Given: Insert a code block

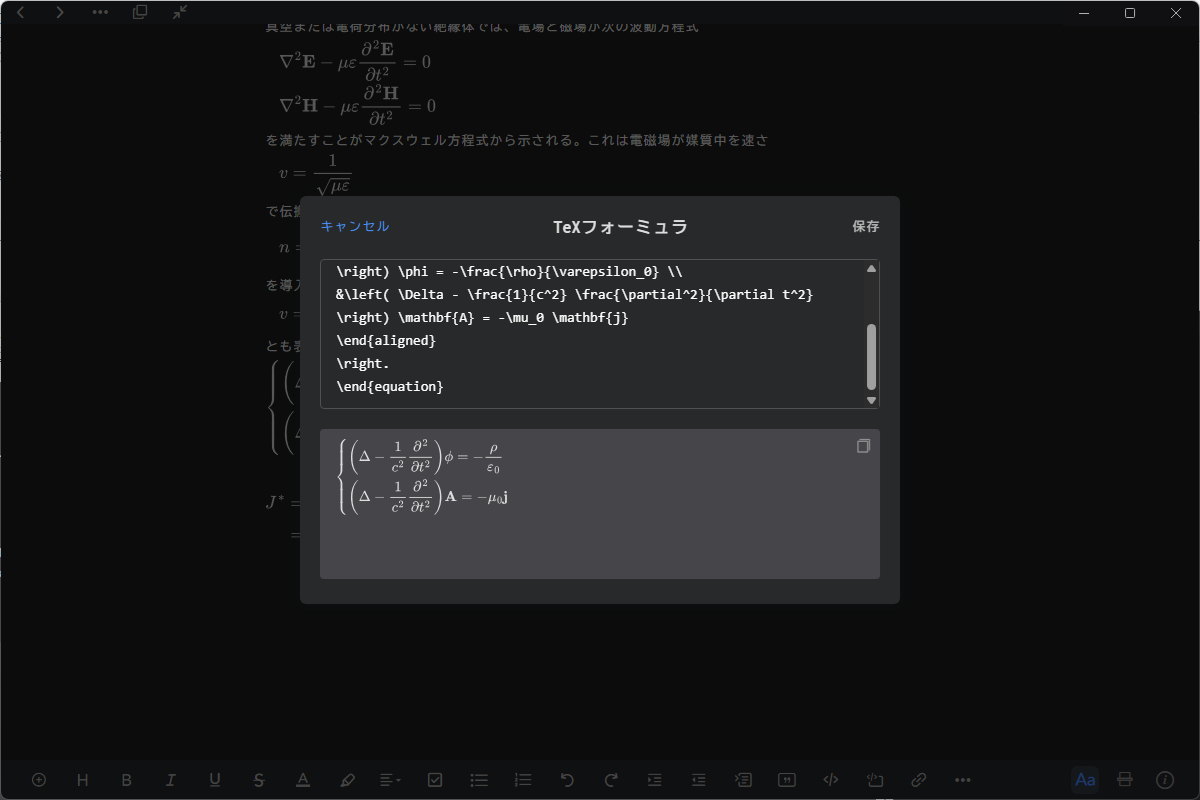Looking at the screenshot, I should pyautogui.click(x=830, y=780).
